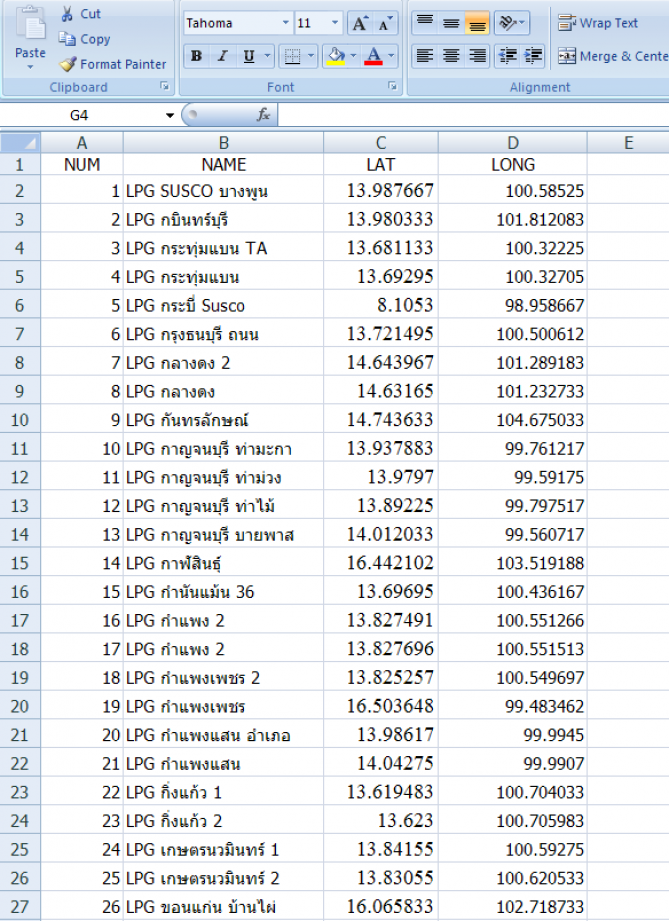The width and height of the screenshot is (669, 921).
Task: Open the Orientation text rotation menu
Action: point(512,23)
